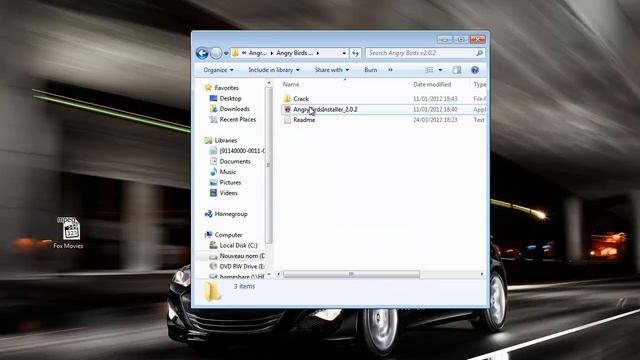640x360 pixels.
Task: Click the folder icon in address bar
Action: 235,53
